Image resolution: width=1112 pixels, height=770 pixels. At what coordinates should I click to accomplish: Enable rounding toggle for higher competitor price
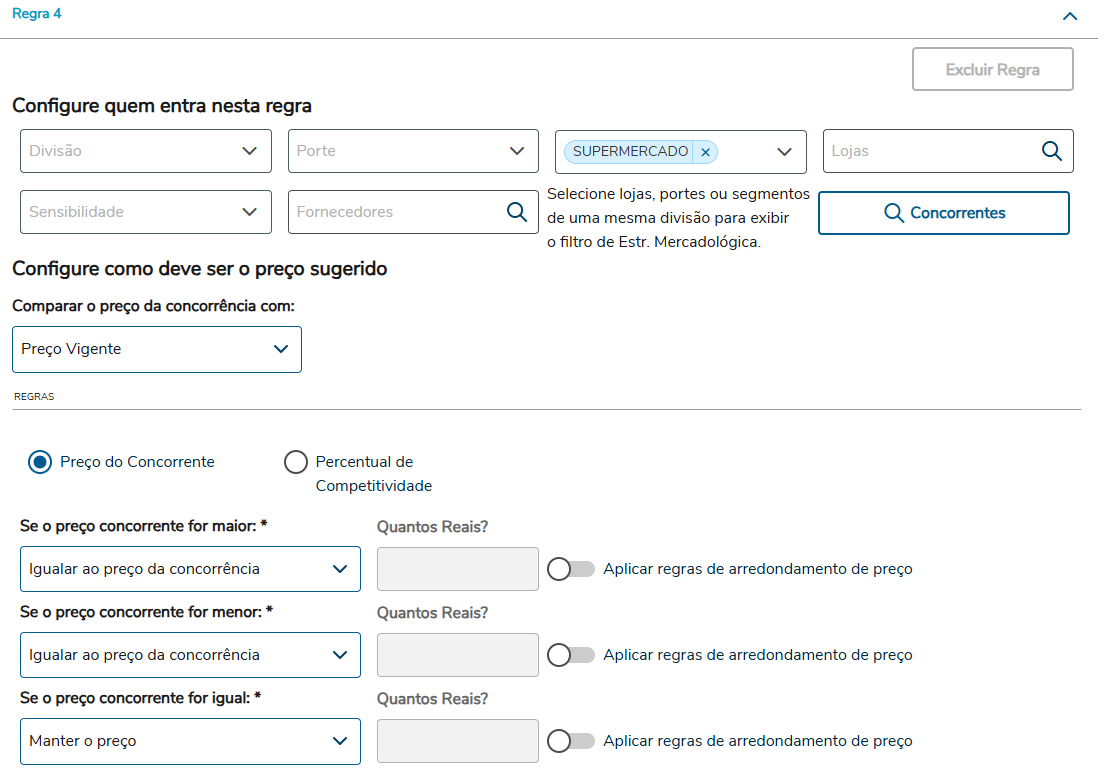click(x=571, y=569)
